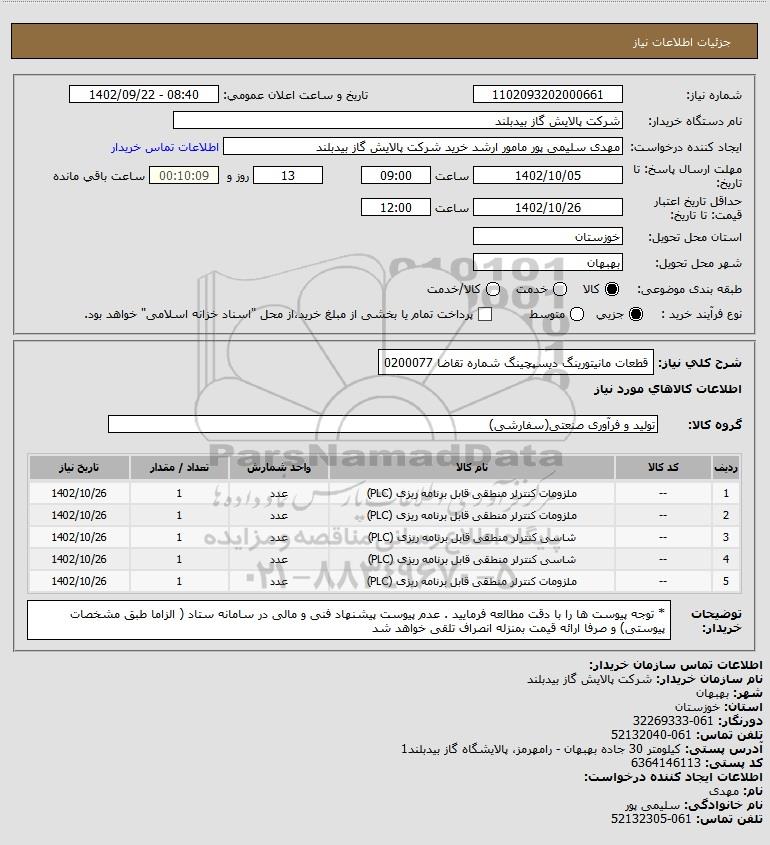This screenshot has height=845, width=770.
Task: Click the buyer organization name field
Action: click(398, 121)
